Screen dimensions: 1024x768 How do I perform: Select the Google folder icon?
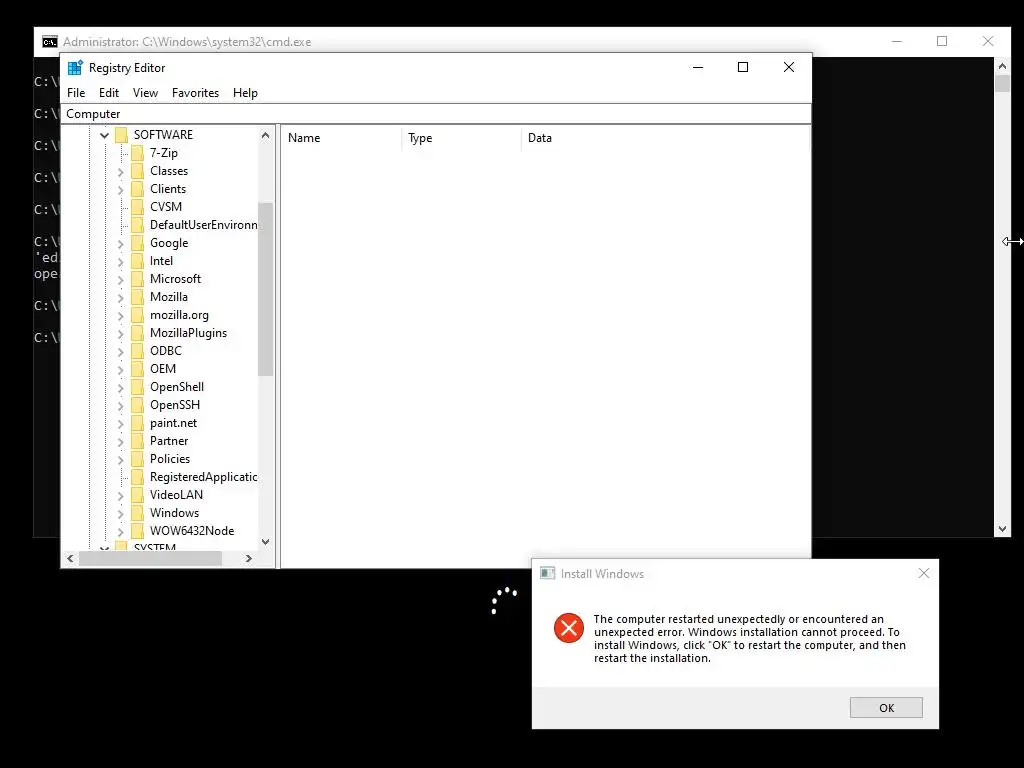pos(137,243)
